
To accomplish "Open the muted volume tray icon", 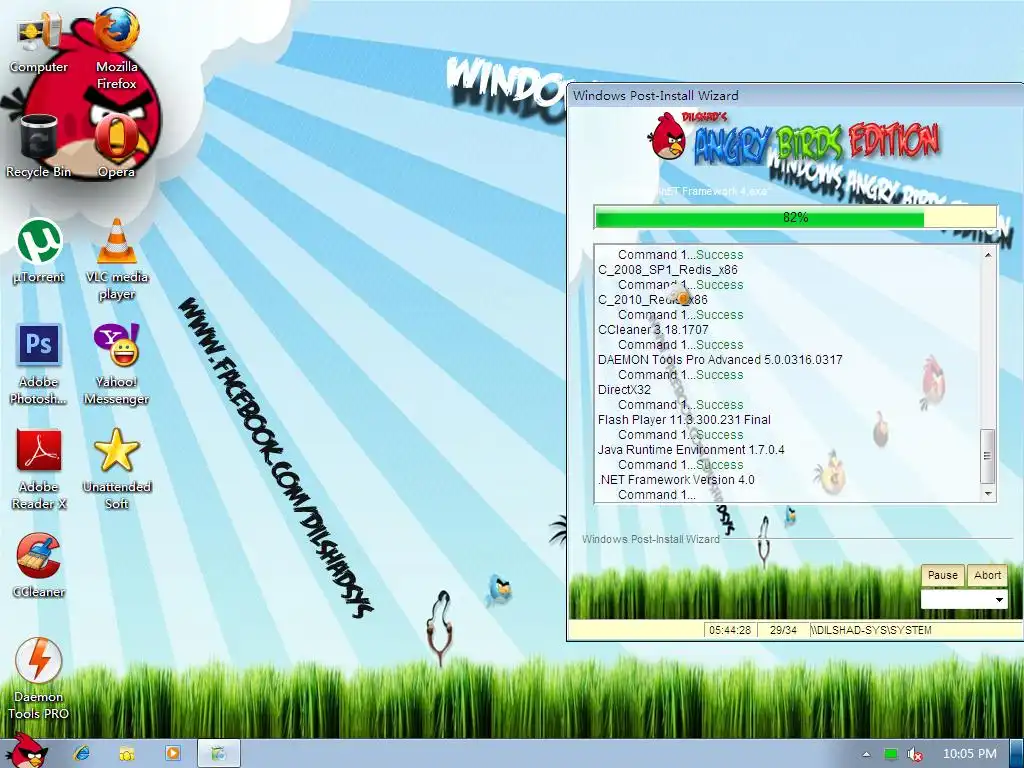I will [x=915, y=754].
